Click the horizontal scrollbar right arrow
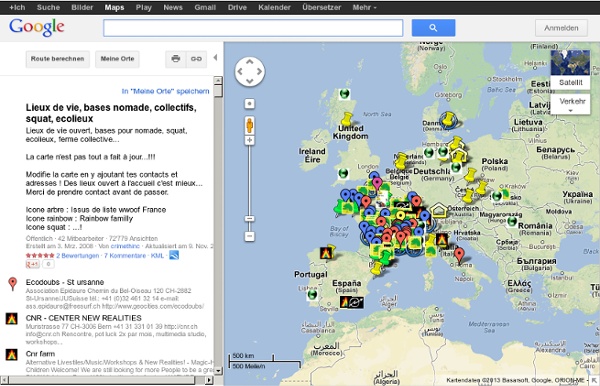Screen dimensions: 600x386 click(x=209, y=380)
